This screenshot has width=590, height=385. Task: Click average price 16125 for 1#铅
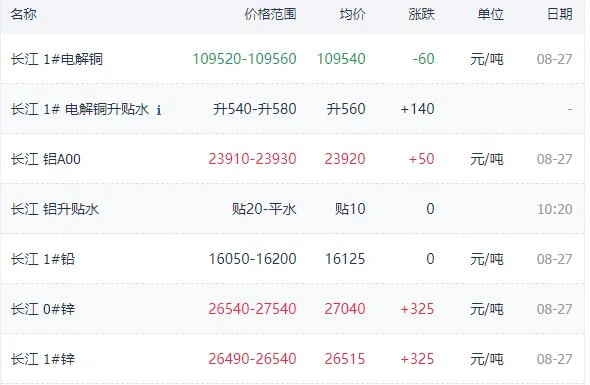(345, 259)
